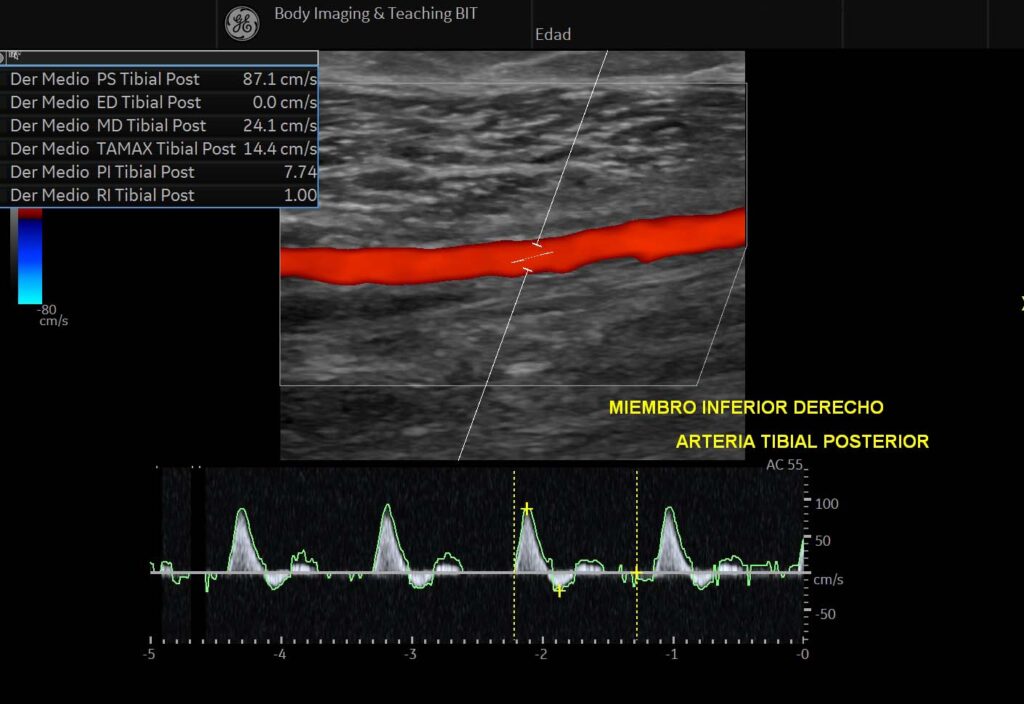Click the AC 55 angle correction label
The width and height of the screenshot is (1024, 704).
(x=784, y=466)
